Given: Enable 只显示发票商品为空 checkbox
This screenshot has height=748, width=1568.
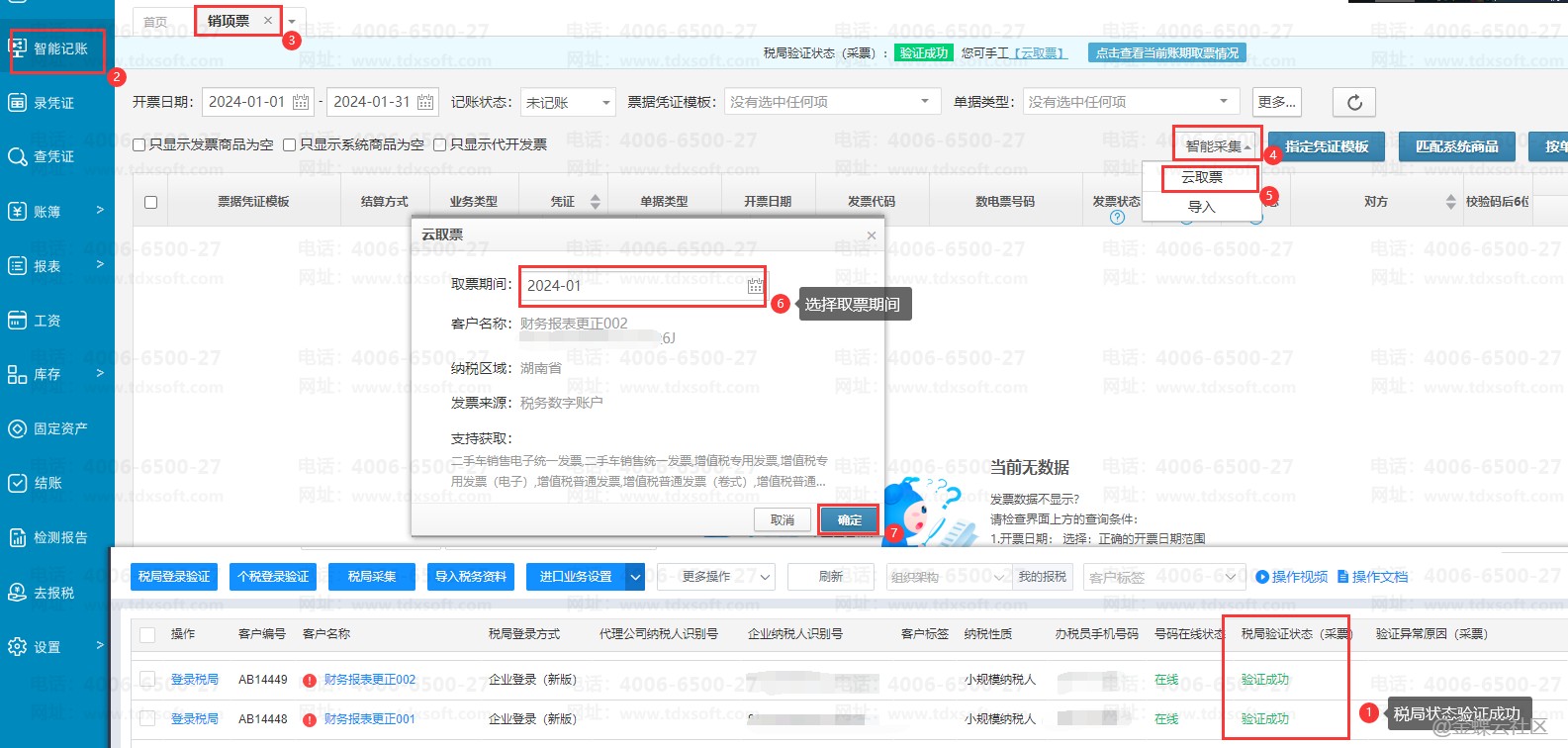Looking at the screenshot, I should 139,145.
